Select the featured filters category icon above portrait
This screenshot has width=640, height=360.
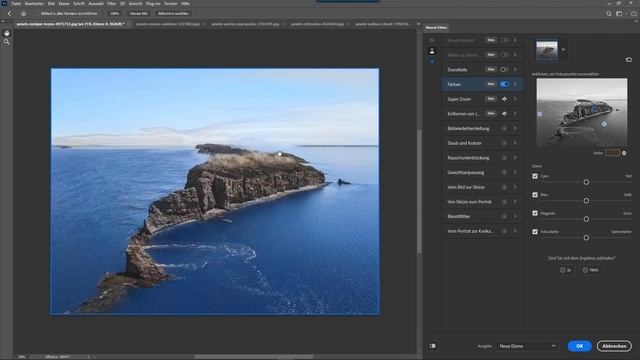pos(432,40)
